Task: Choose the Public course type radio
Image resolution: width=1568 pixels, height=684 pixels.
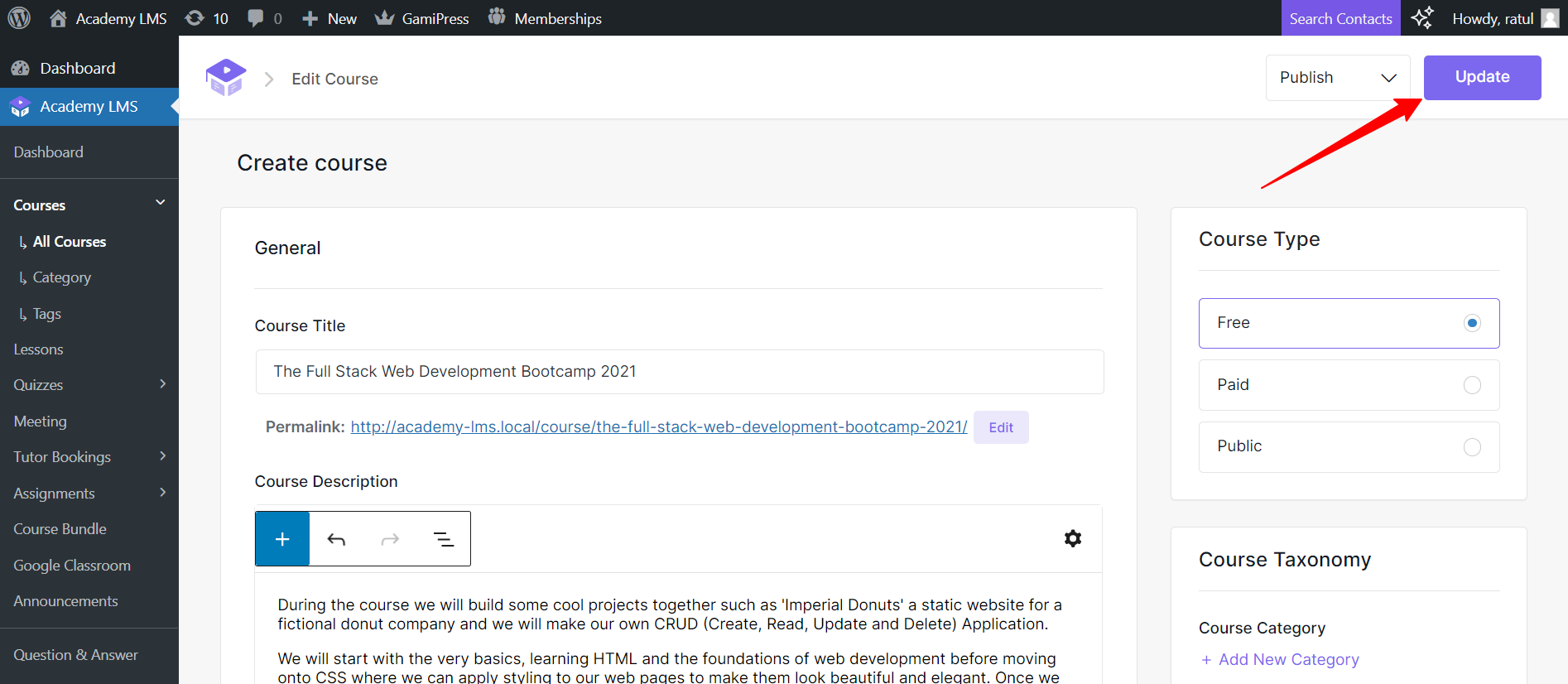Action: 1471,447
